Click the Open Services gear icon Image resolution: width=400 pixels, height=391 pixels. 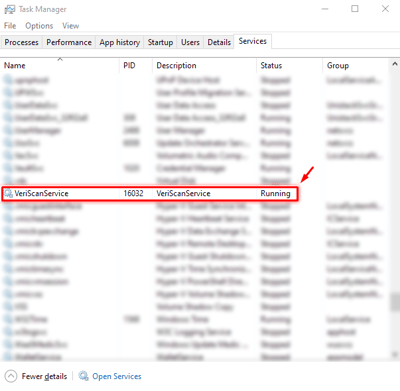(x=83, y=376)
